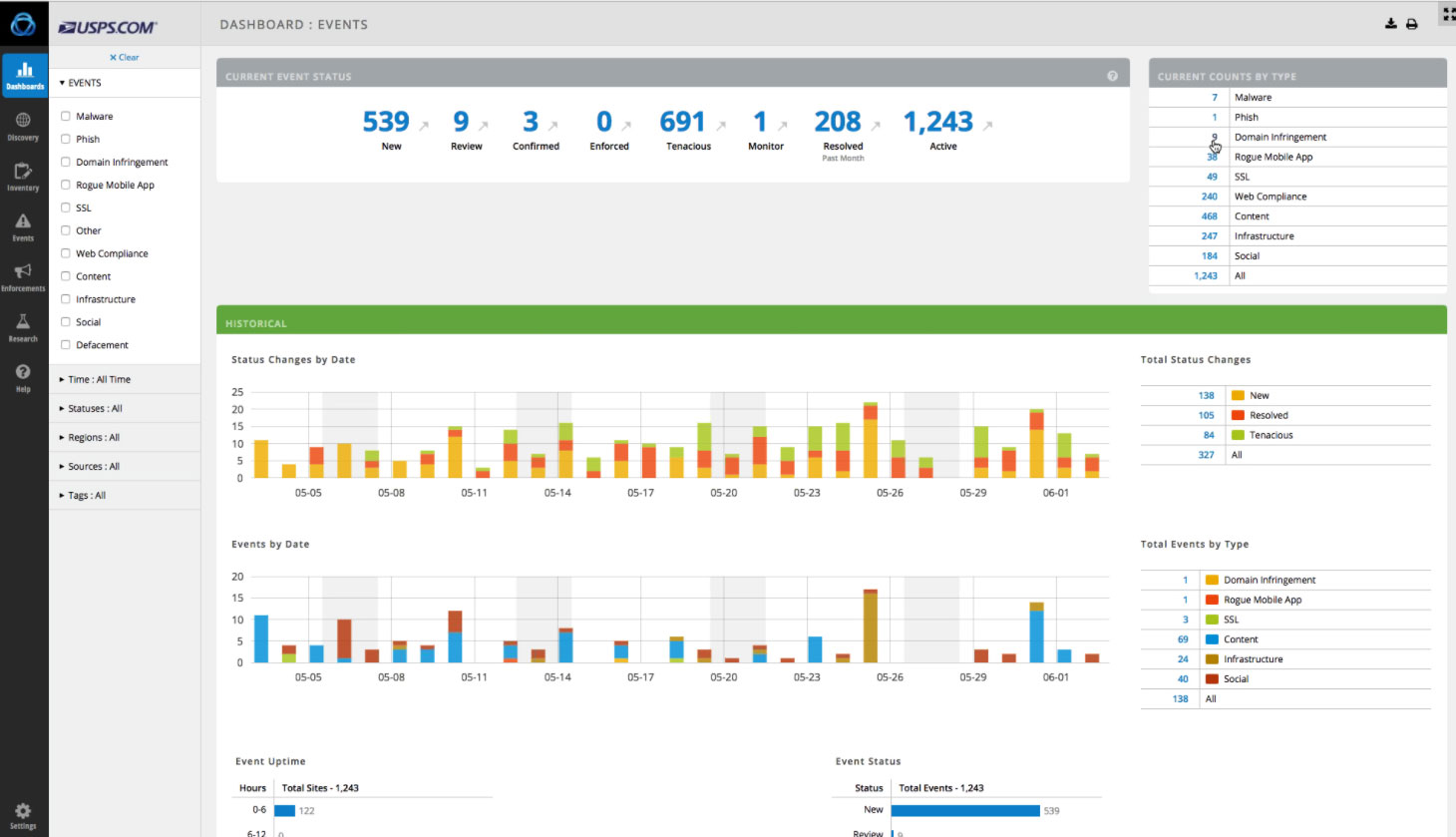Expand the Time : All Time filter
This screenshot has width=1456, height=837.
click(99, 379)
